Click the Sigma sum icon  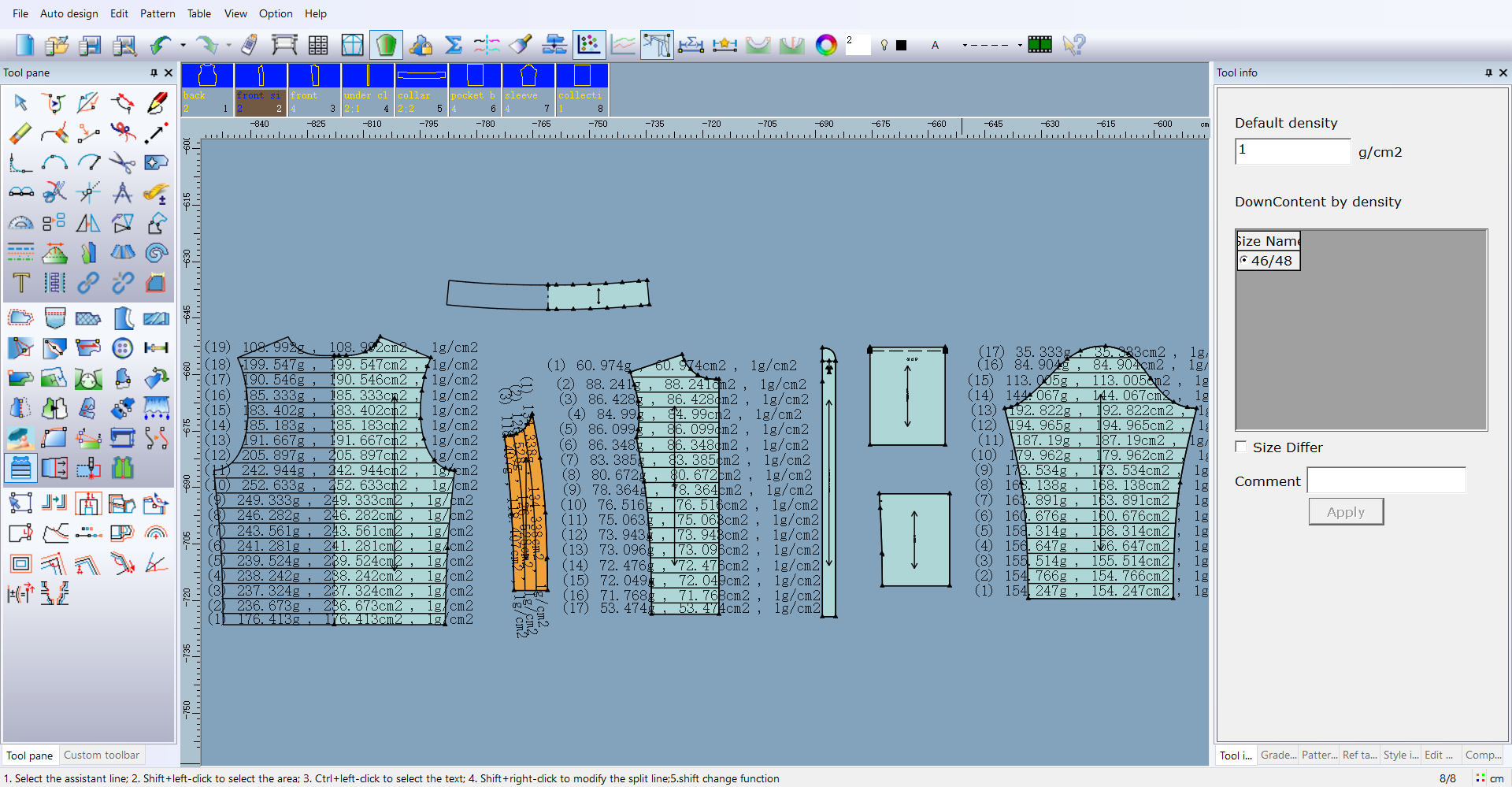tap(454, 45)
